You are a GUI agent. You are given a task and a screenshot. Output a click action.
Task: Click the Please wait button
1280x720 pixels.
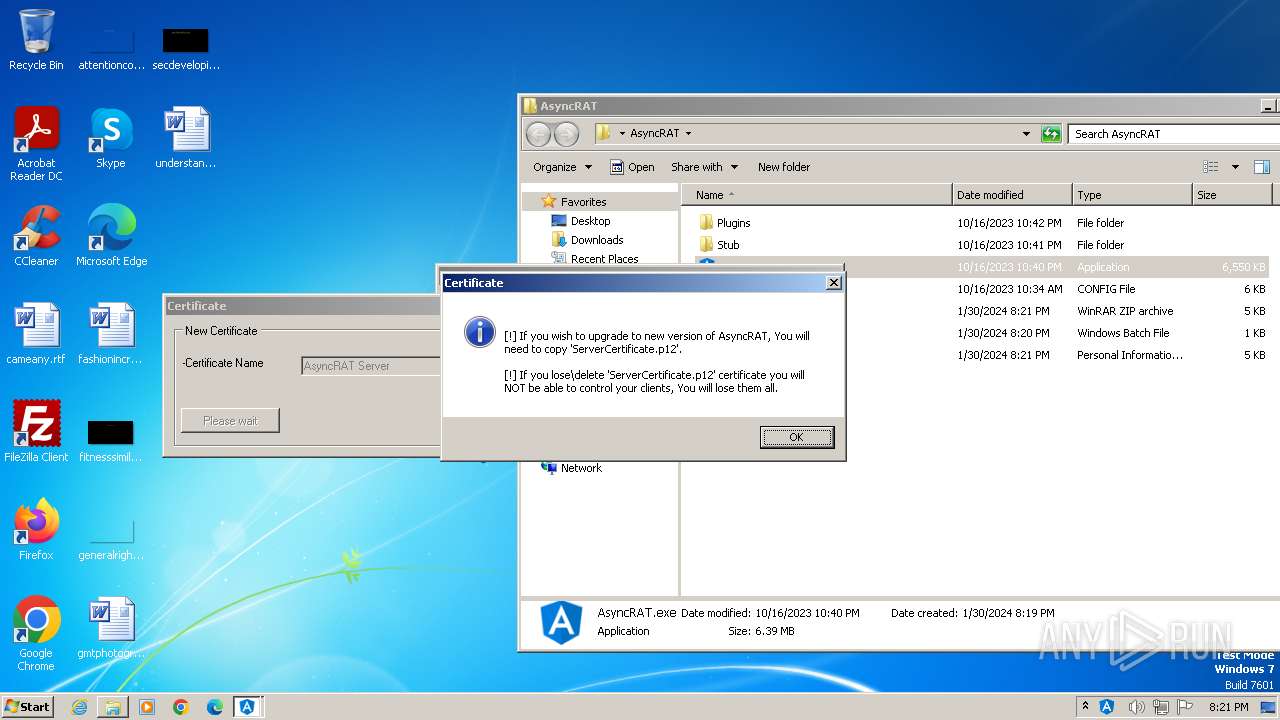coord(230,420)
